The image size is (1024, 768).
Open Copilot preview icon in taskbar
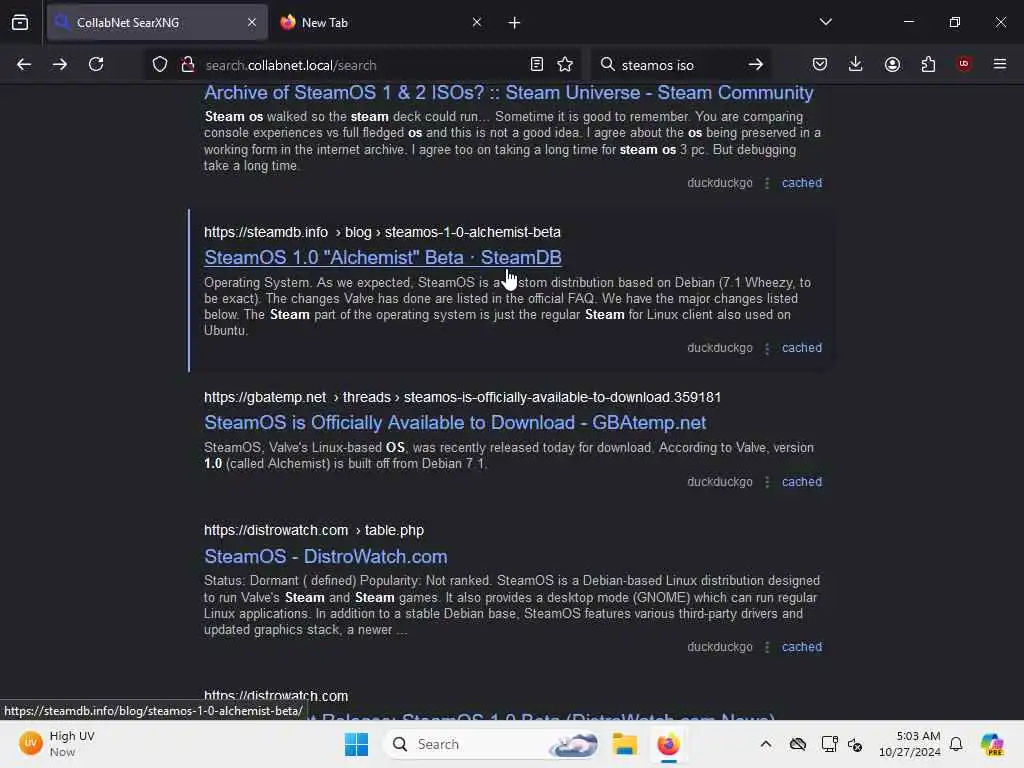tap(992, 744)
